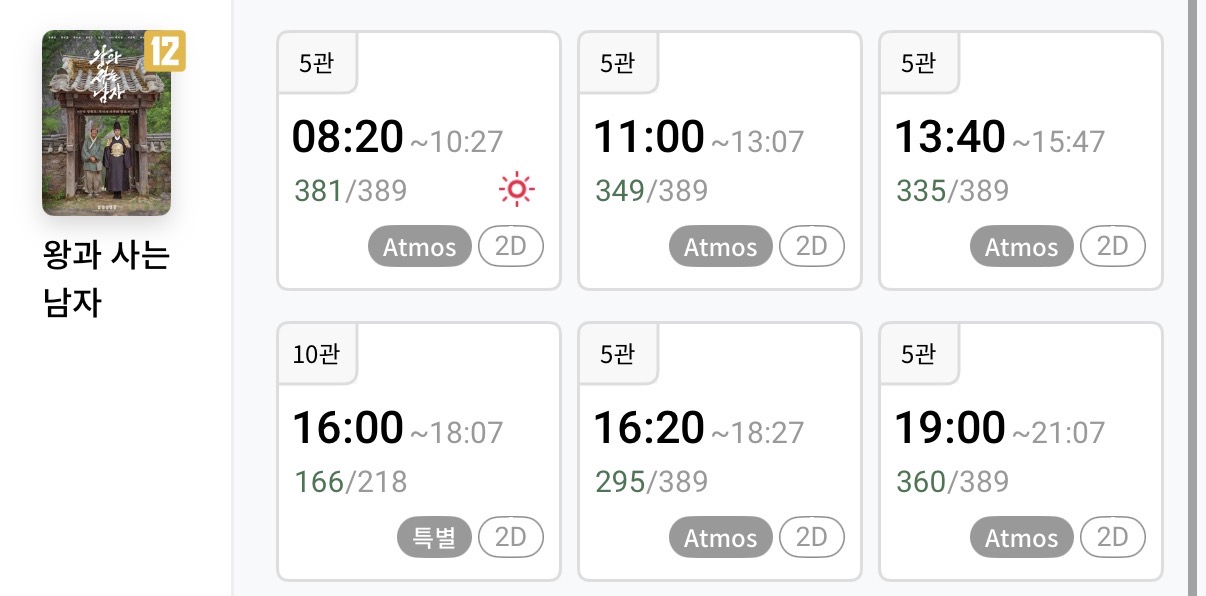Select the 11:00 showtime card

click(649, 137)
